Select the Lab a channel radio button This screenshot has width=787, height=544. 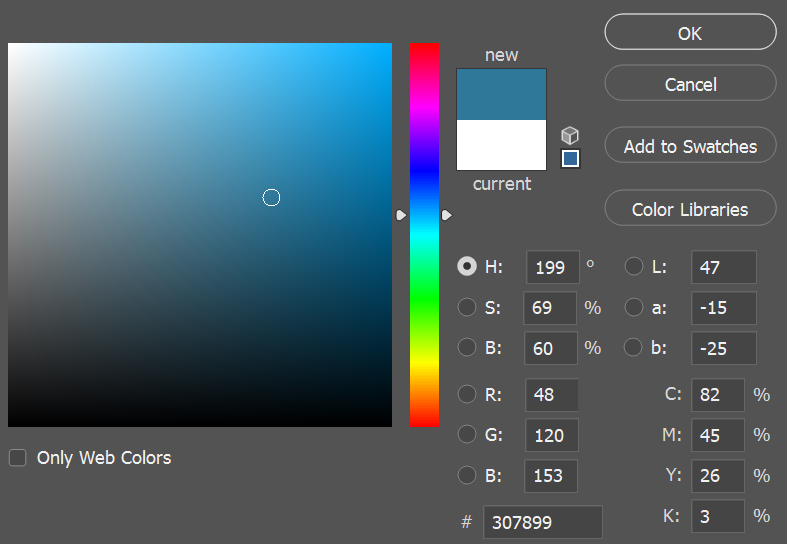(633, 307)
